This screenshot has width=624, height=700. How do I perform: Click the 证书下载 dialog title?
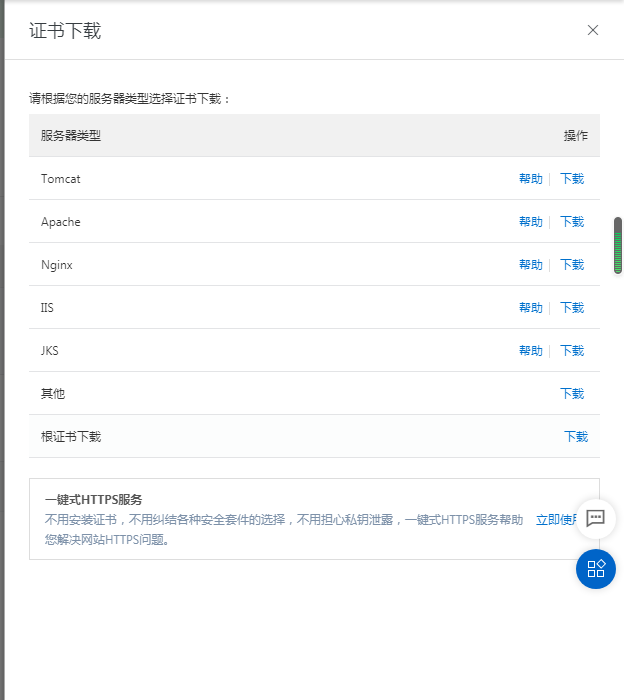click(65, 31)
